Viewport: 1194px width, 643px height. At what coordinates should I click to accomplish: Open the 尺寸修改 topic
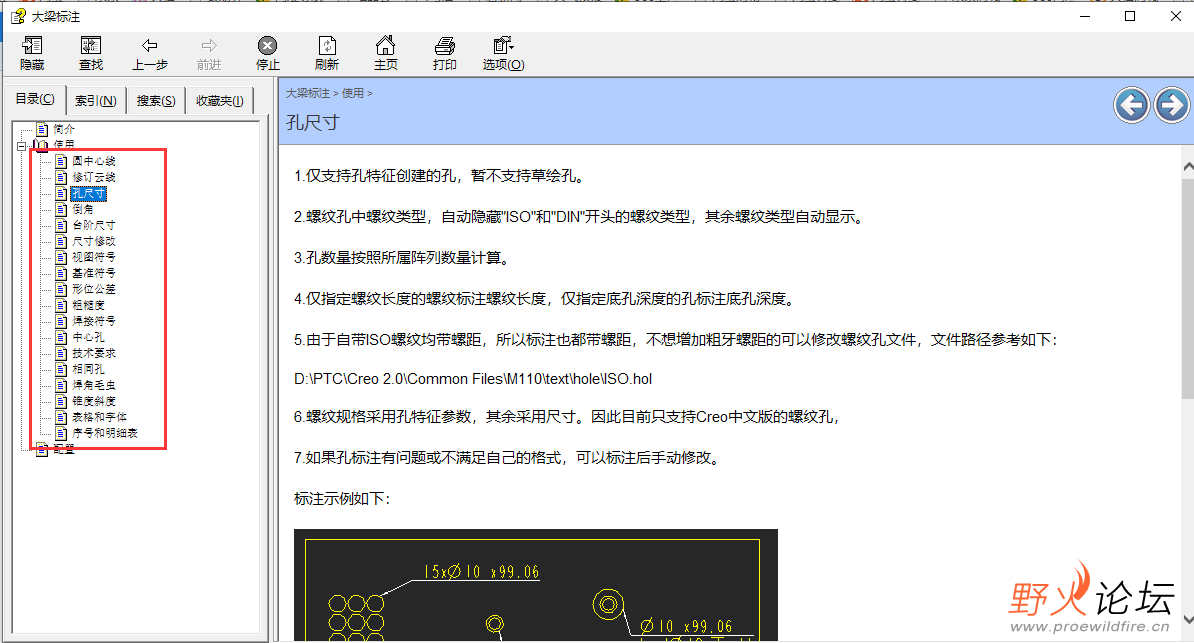94,241
